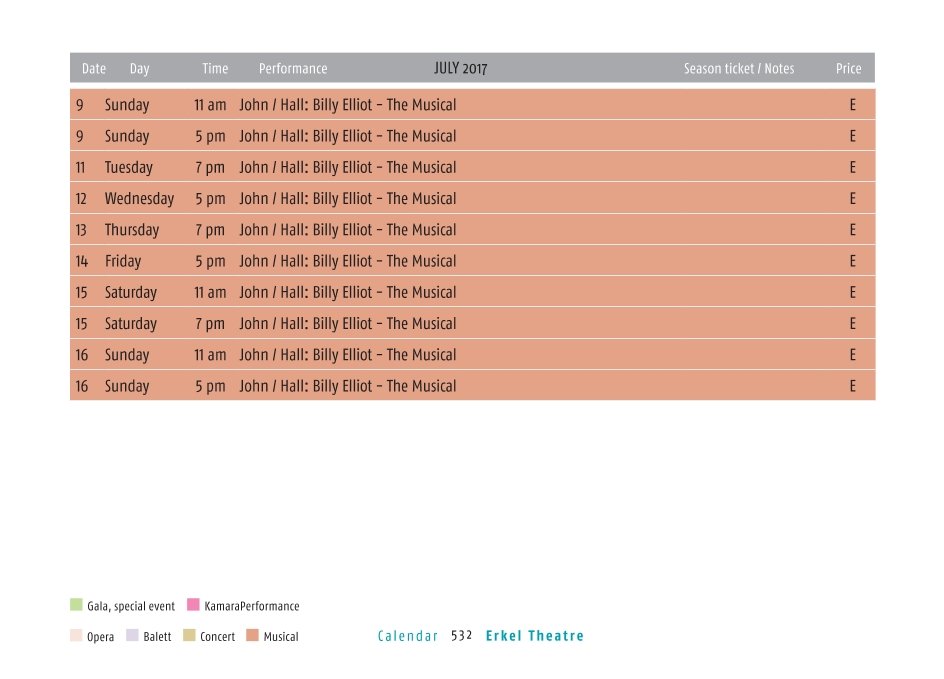The height and width of the screenshot is (679, 944).
Task: Click the Concert legend label
Action: click(217, 636)
